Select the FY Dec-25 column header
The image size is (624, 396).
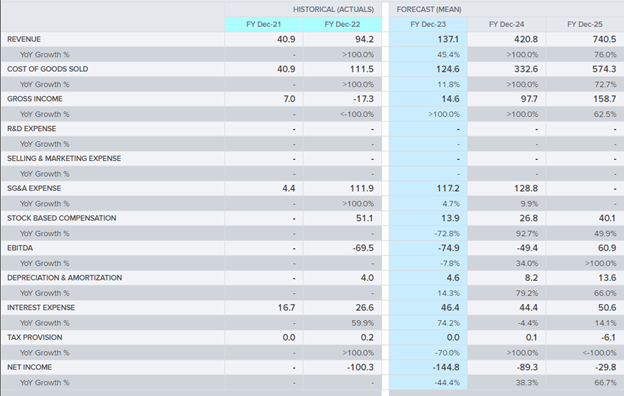(585, 24)
